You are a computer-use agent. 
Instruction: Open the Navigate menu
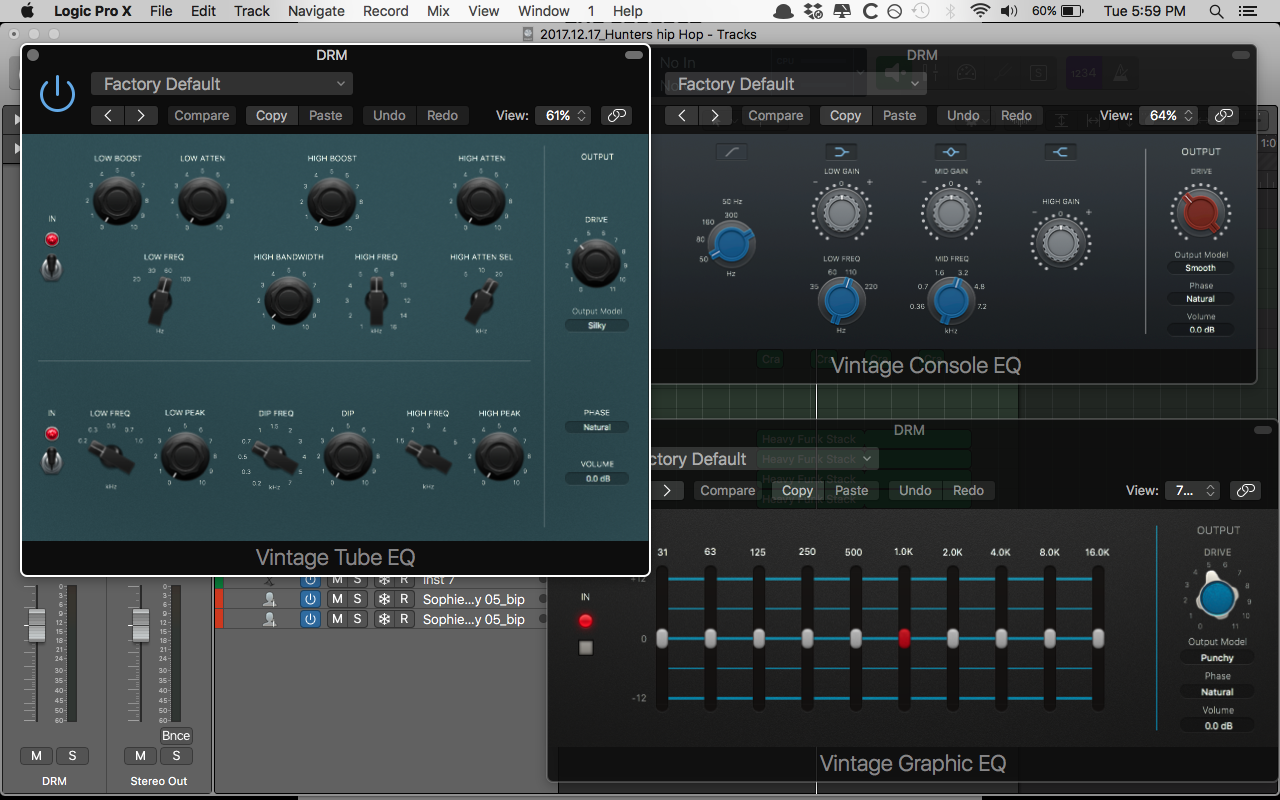[x=316, y=11]
